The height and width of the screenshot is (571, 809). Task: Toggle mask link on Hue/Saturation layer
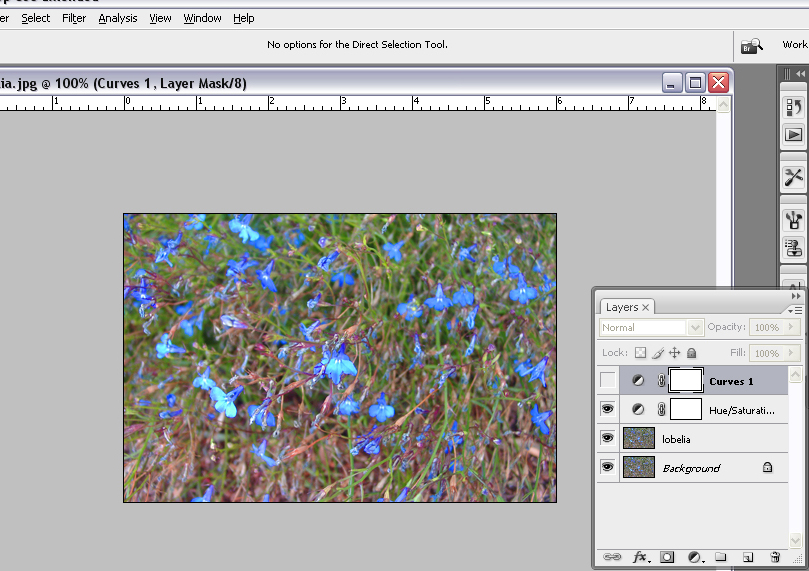tap(661, 410)
